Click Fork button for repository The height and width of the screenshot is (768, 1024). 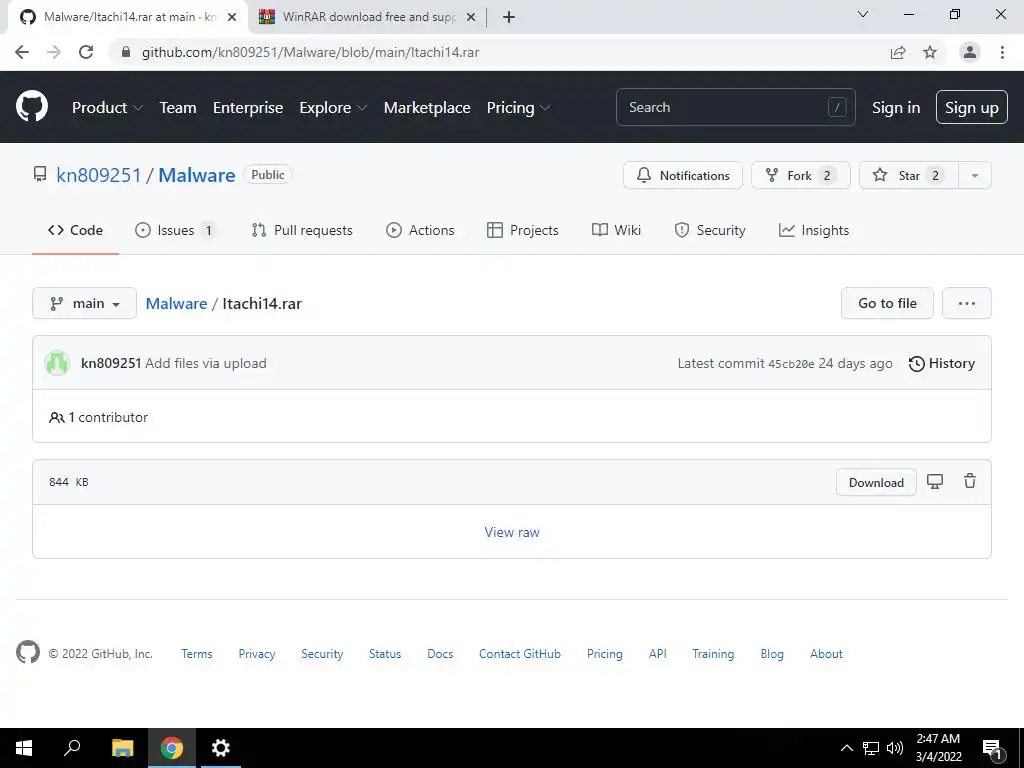[x=801, y=175]
